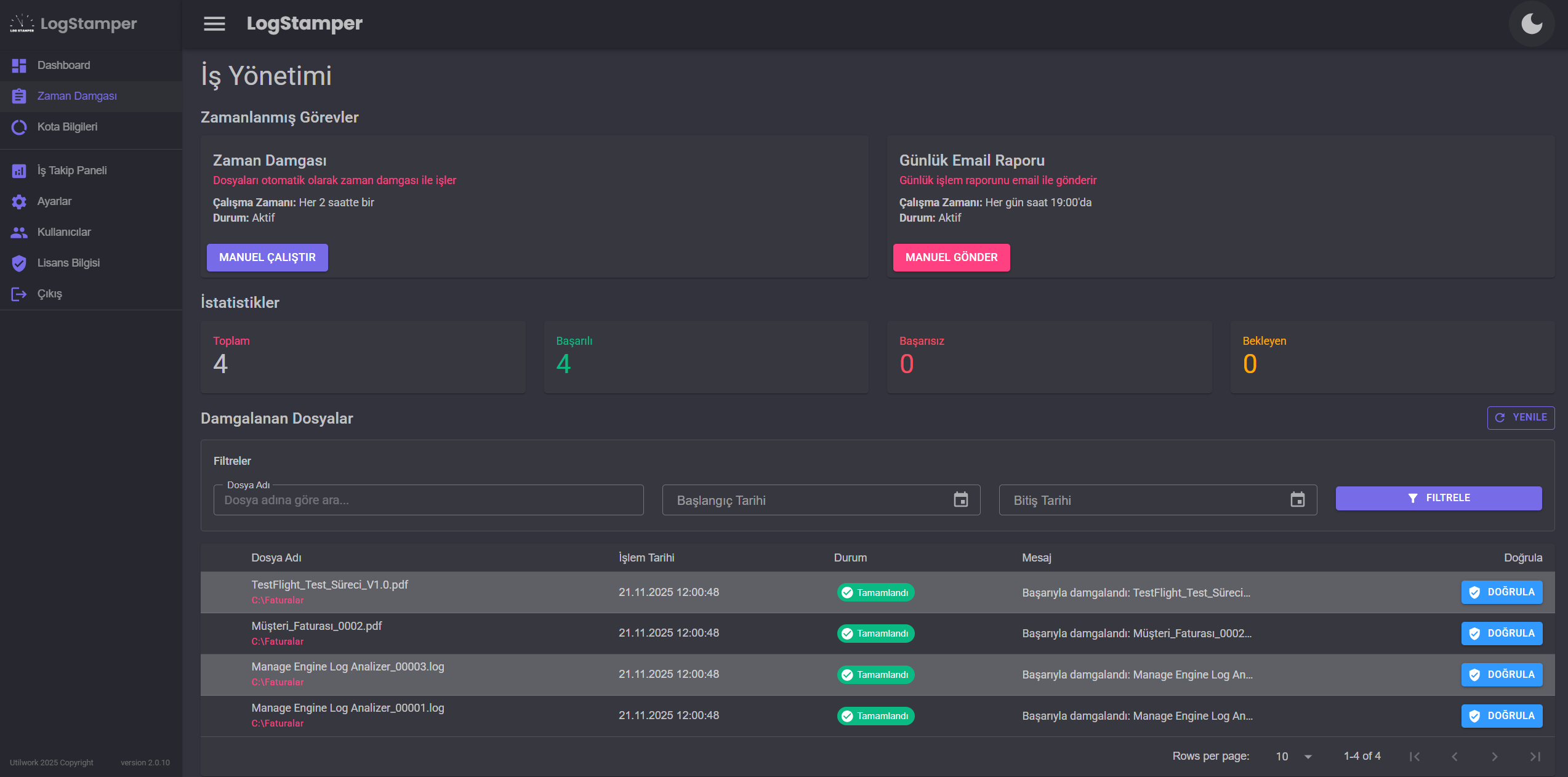Open the Bitiş Tarihi calendar picker
This screenshot has width=1568, height=777.
[x=1297, y=500]
